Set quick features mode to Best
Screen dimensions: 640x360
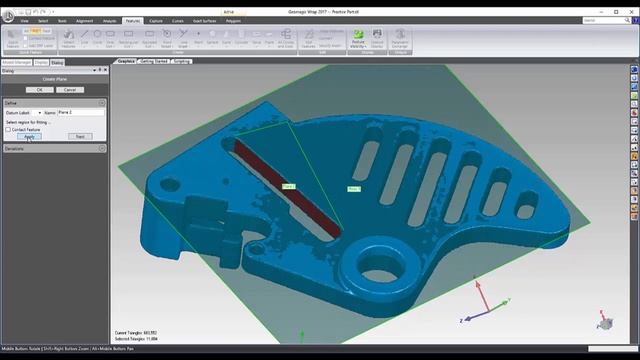coord(36,31)
